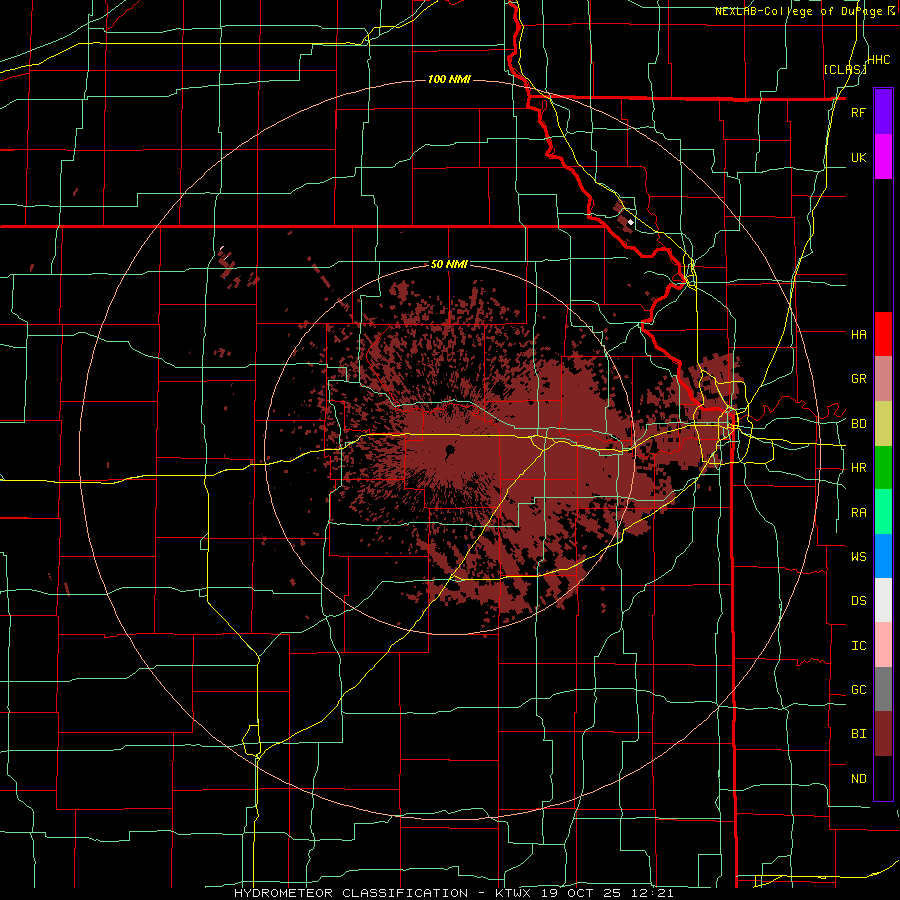The height and width of the screenshot is (900, 900).
Task: Select the 'BD' legend label
Action: pyautogui.click(x=858, y=424)
